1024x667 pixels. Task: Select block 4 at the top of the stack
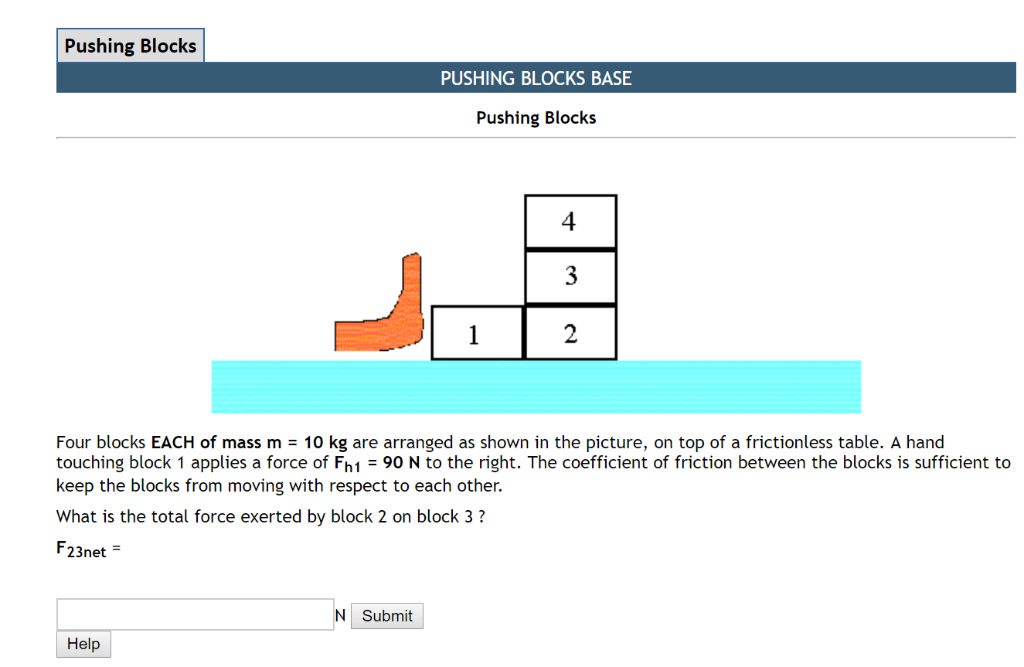(570, 221)
